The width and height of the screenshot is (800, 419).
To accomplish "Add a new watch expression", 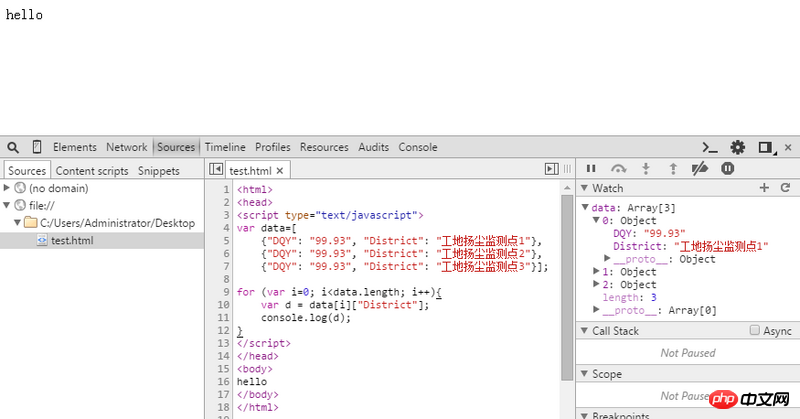I will click(x=765, y=188).
